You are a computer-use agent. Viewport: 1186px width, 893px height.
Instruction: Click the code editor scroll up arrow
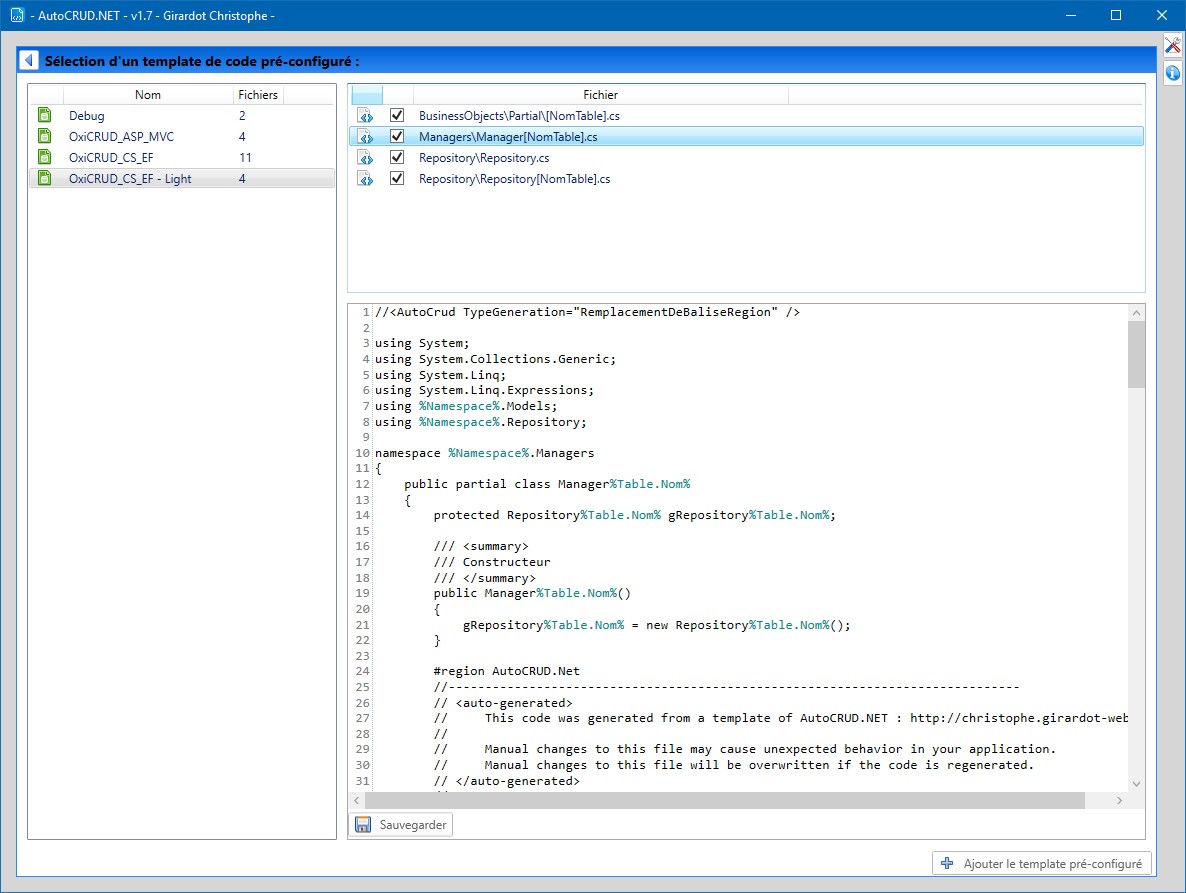coord(1136,313)
